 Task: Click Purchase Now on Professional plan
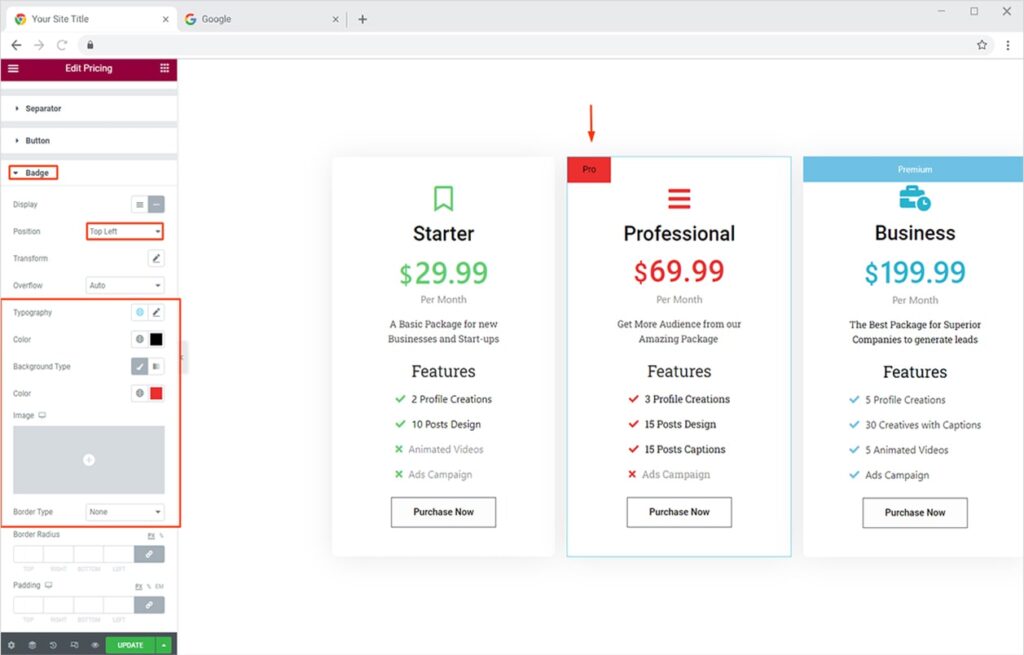(679, 512)
